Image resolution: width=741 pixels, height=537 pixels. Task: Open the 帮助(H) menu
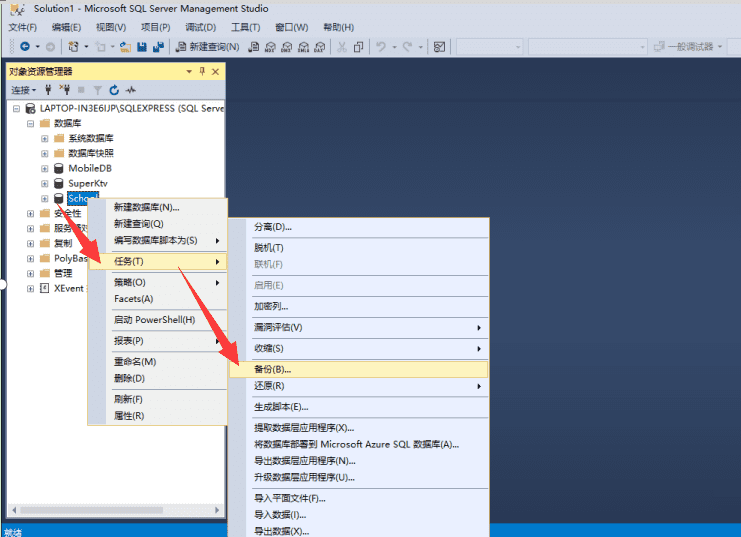click(x=338, y=27)
